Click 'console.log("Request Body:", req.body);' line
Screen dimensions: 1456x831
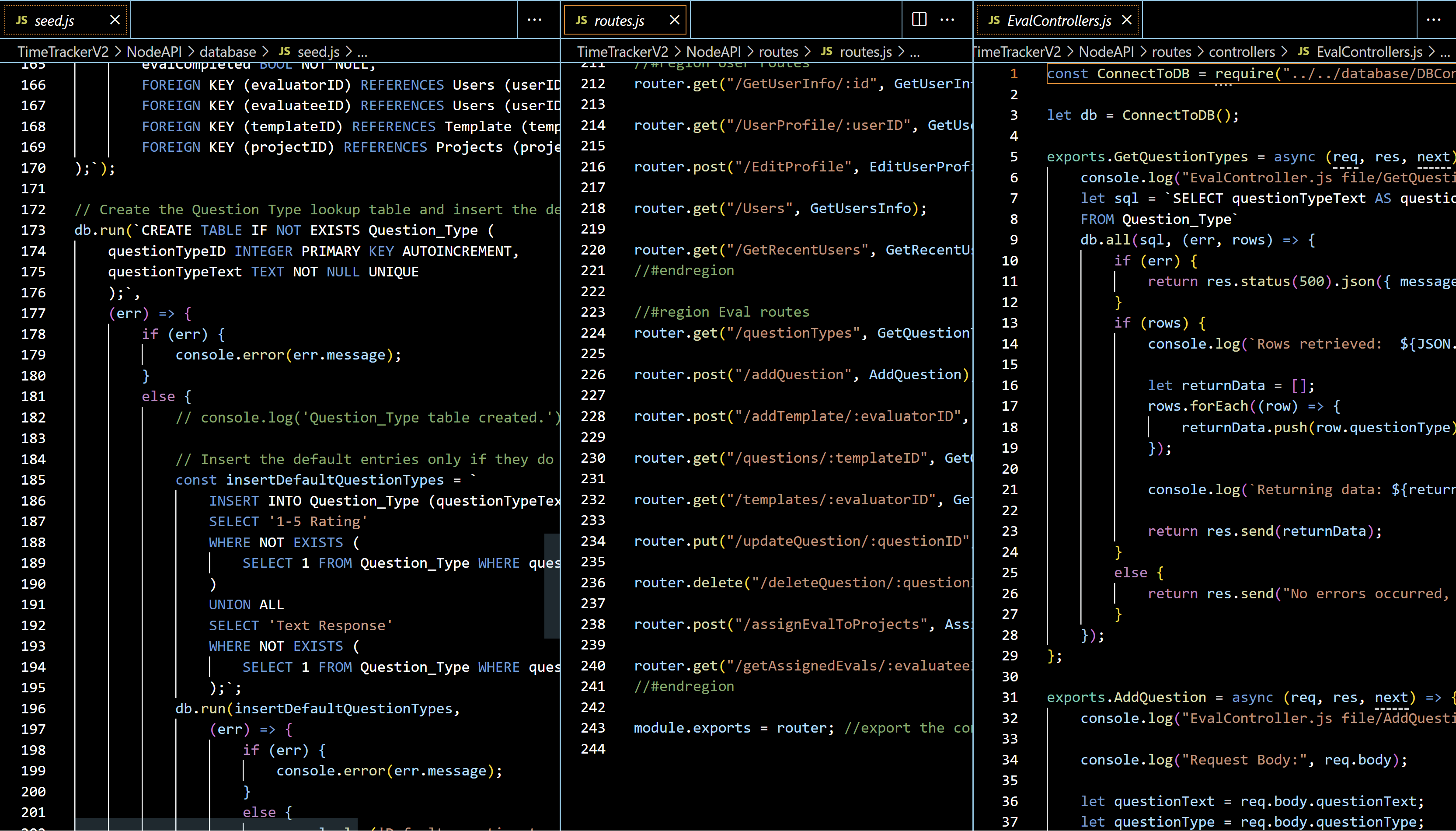click(1244, 760)
